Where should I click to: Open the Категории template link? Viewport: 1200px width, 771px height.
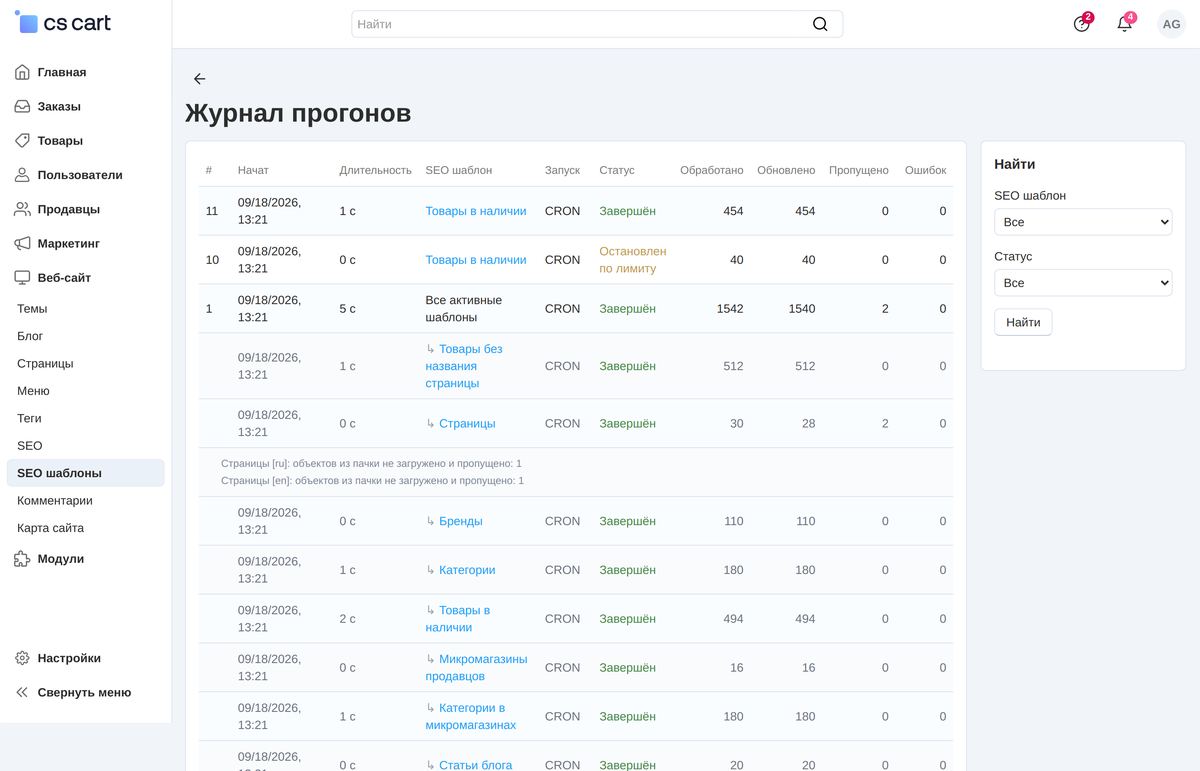point(467,570)
